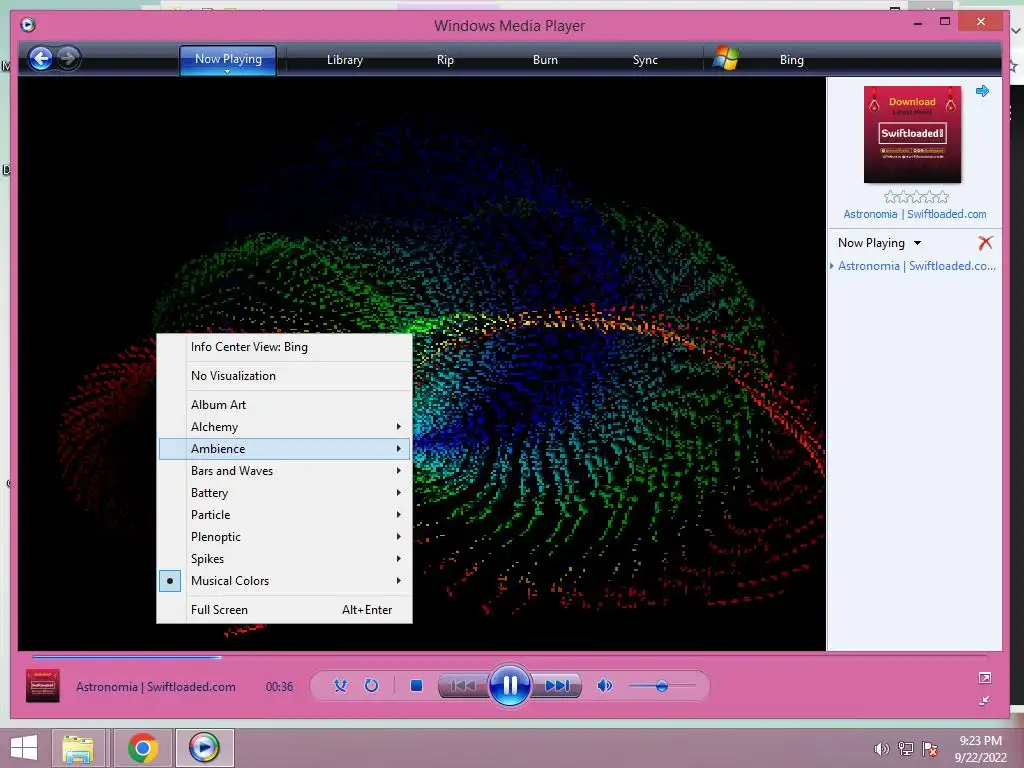Turn shuffle on
1024x768 pixels.
point(340,686)
